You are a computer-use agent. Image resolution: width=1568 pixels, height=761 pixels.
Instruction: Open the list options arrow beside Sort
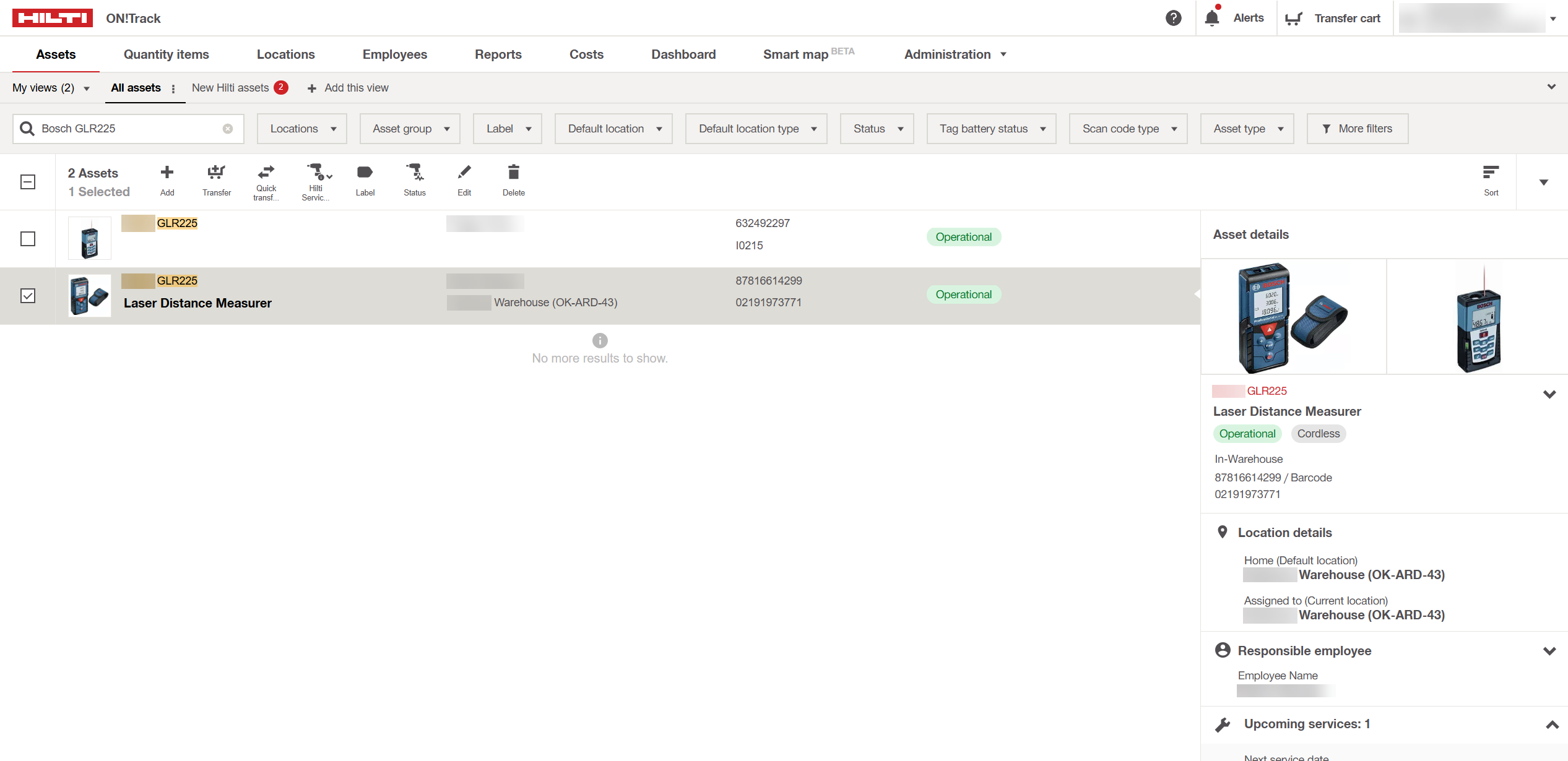point(1544,182)
